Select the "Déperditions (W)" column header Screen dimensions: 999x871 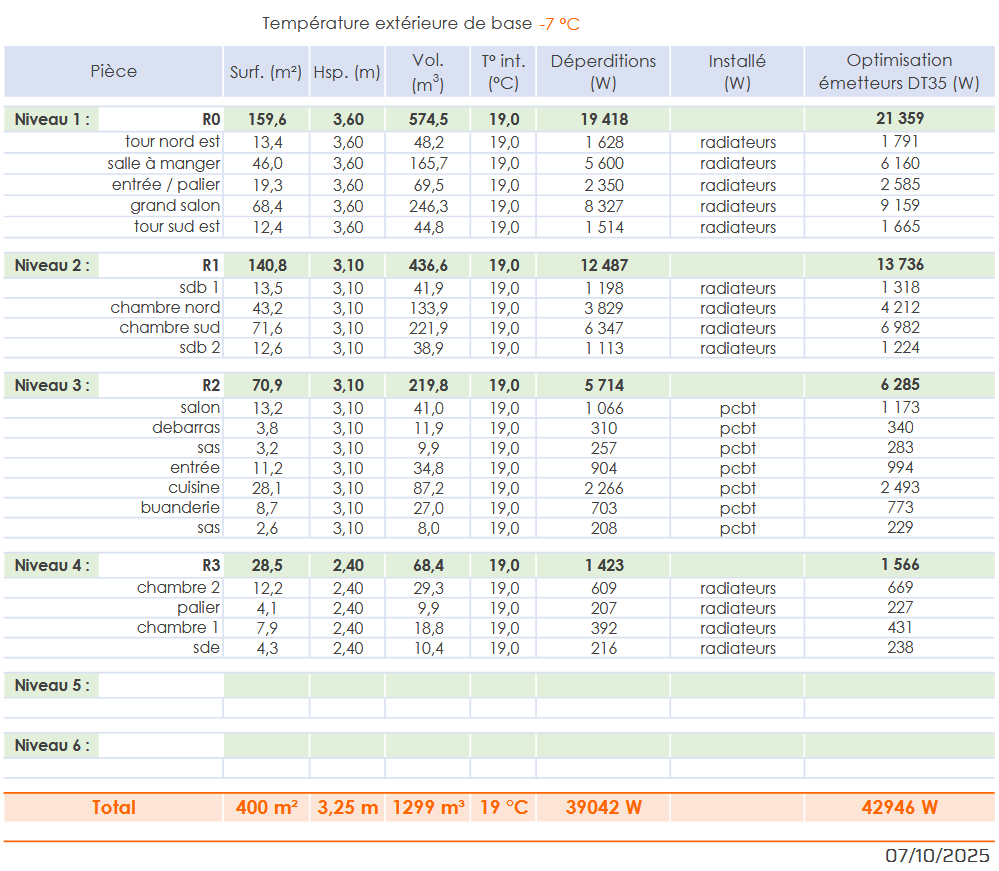pyautogui.click(x=603, y=71)
